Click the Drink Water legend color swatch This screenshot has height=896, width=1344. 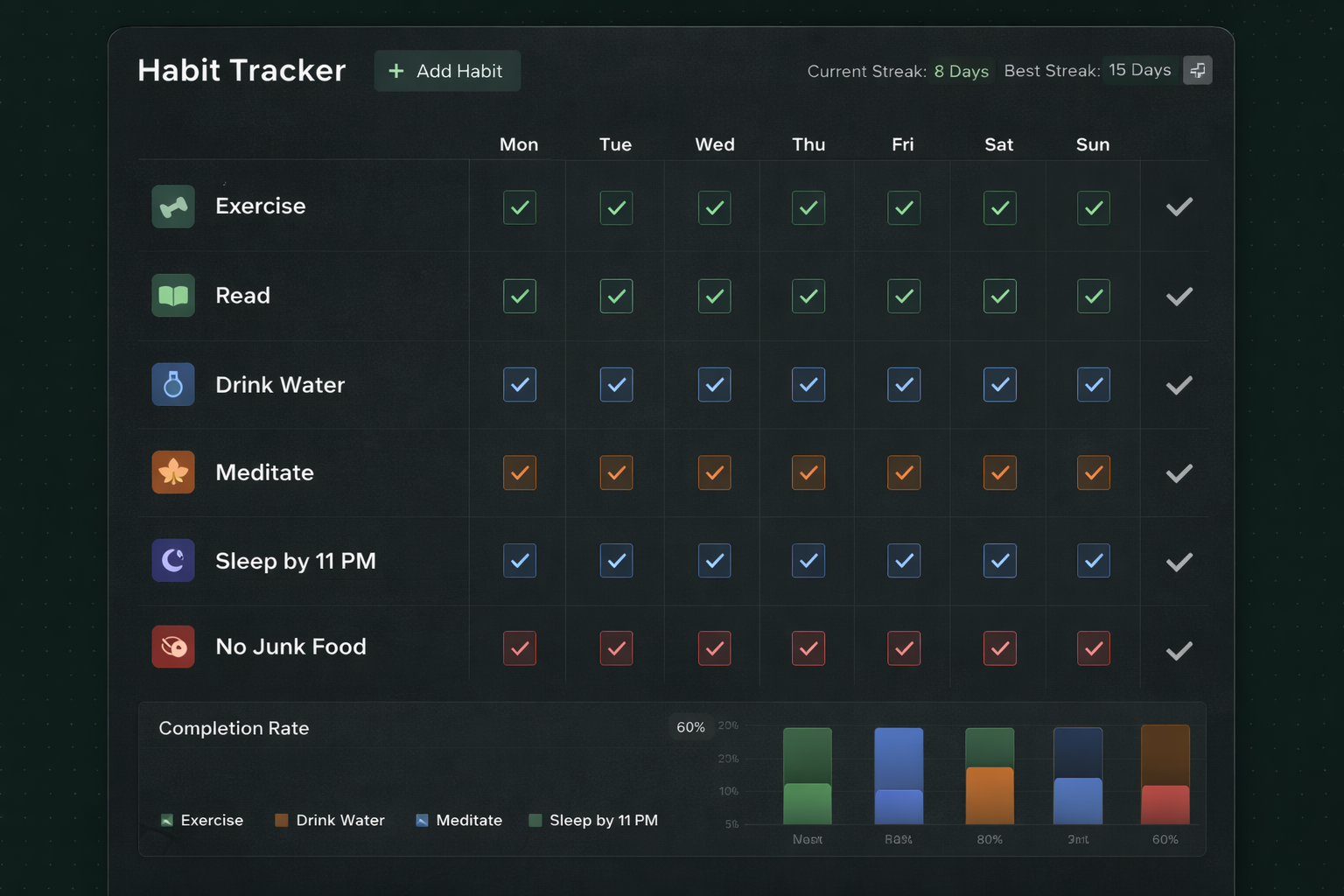282,820
